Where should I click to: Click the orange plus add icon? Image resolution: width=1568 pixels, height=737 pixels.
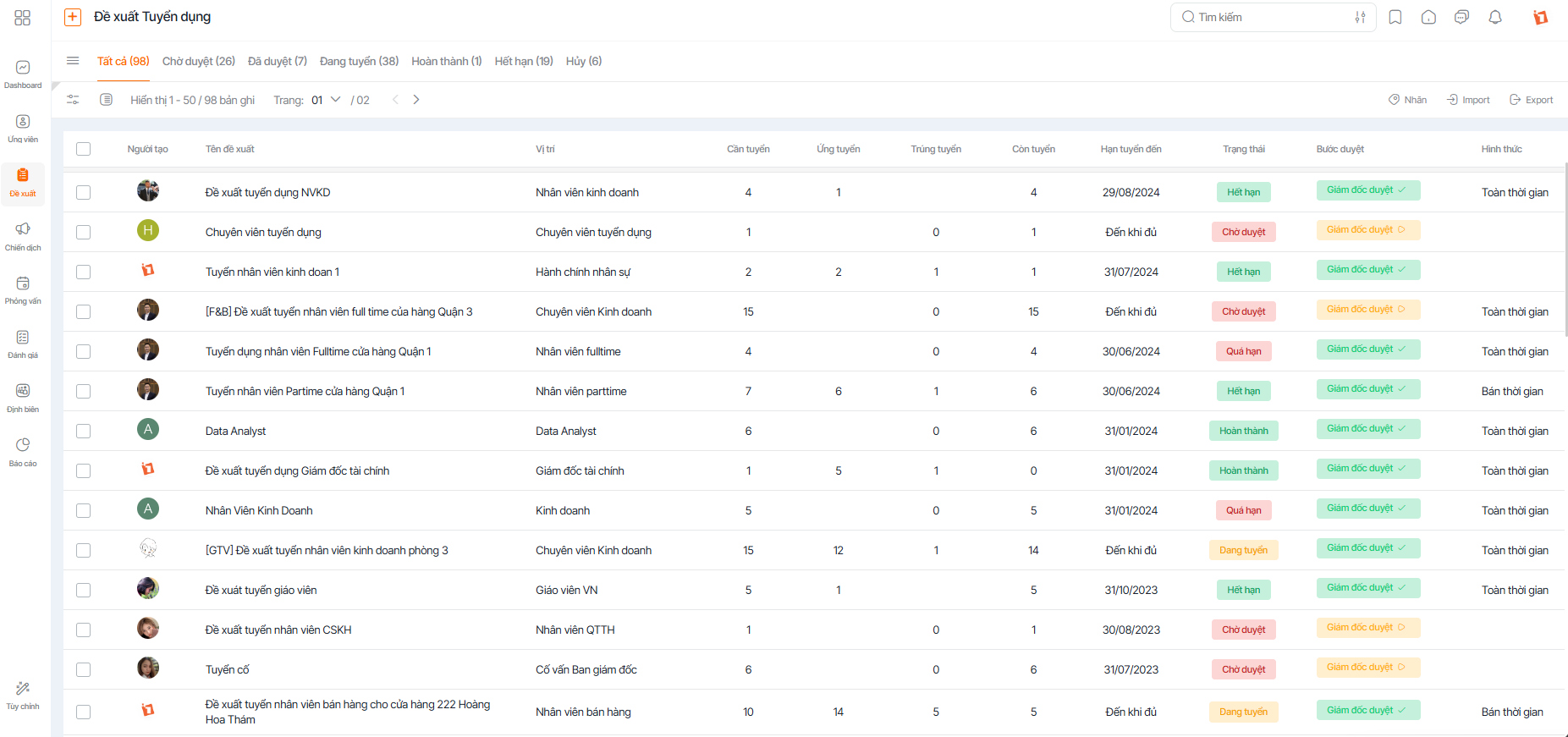[73, 17]
